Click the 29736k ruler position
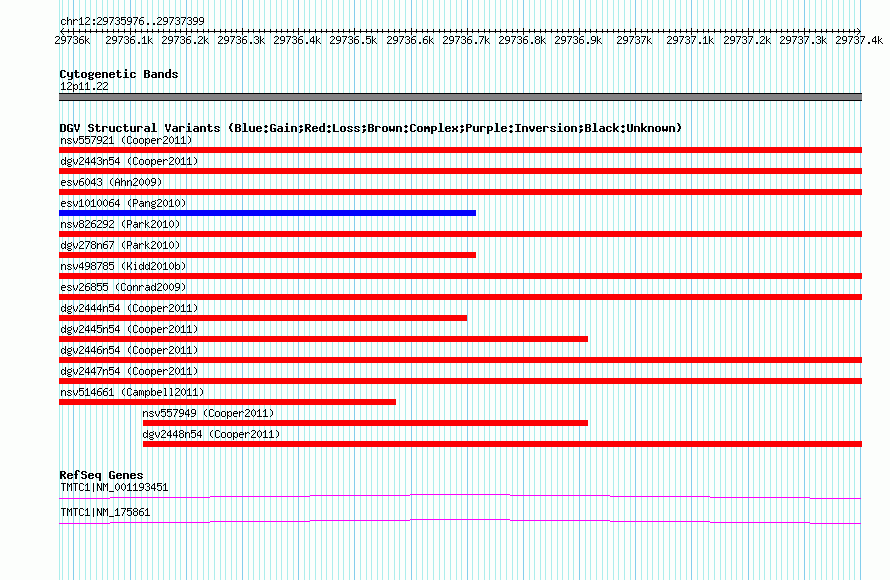This screenshot has height=580, width=890. tap(72, 40)
